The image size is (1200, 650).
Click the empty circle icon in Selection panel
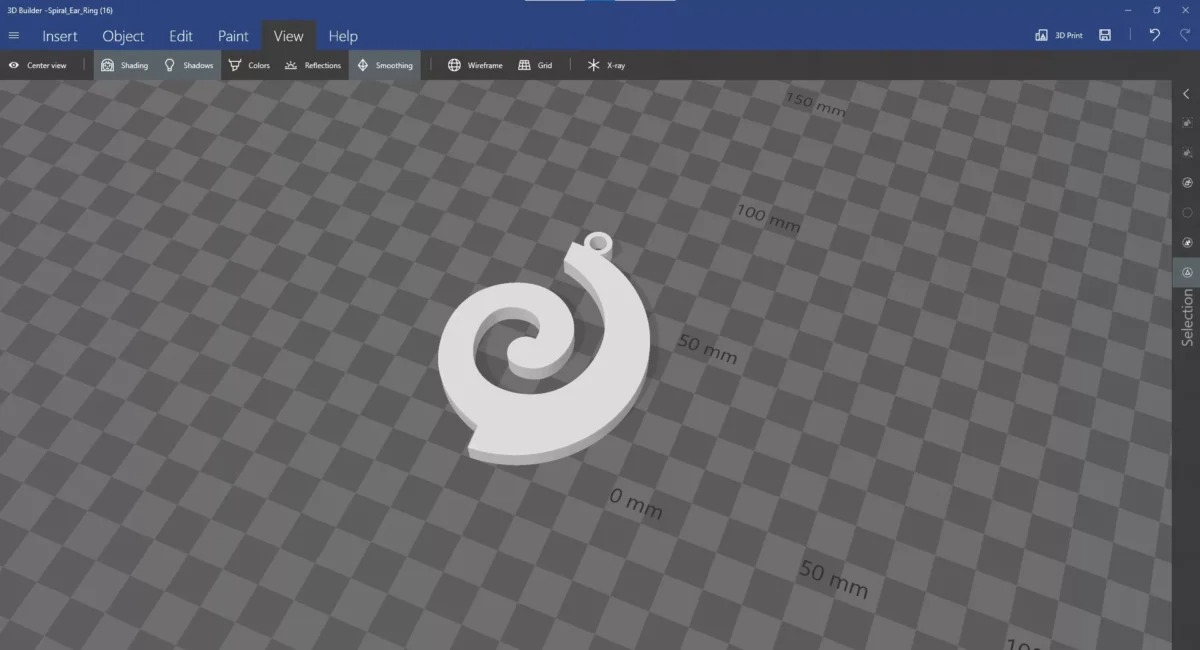click(x=1187, y=213)
